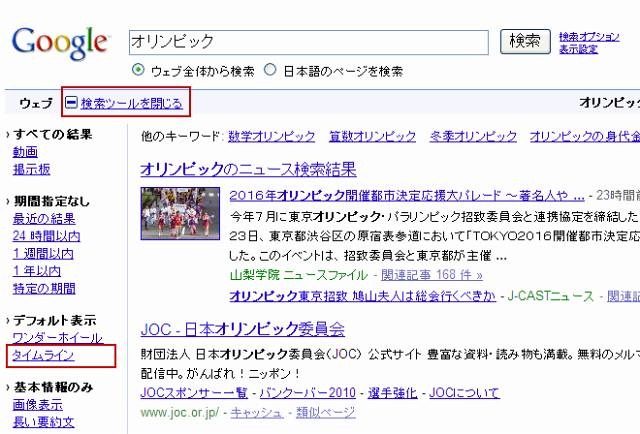The image size is (640, 434).
Task: Select ウェブ全体から検索 radio button
Action: coord(138,70)
